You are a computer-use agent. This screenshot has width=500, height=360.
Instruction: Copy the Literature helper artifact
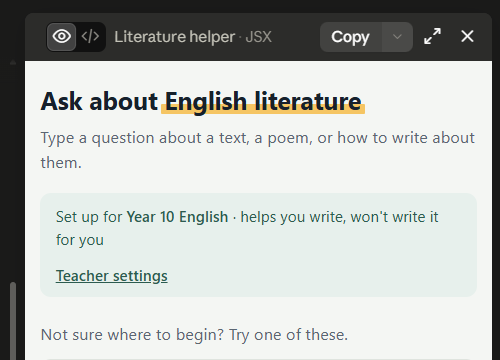click(351, 37)
